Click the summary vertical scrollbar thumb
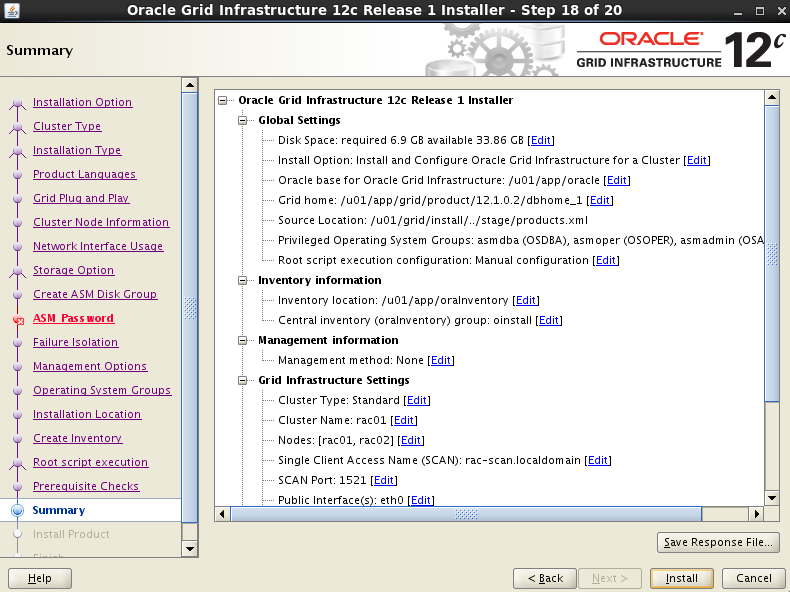 772,254
